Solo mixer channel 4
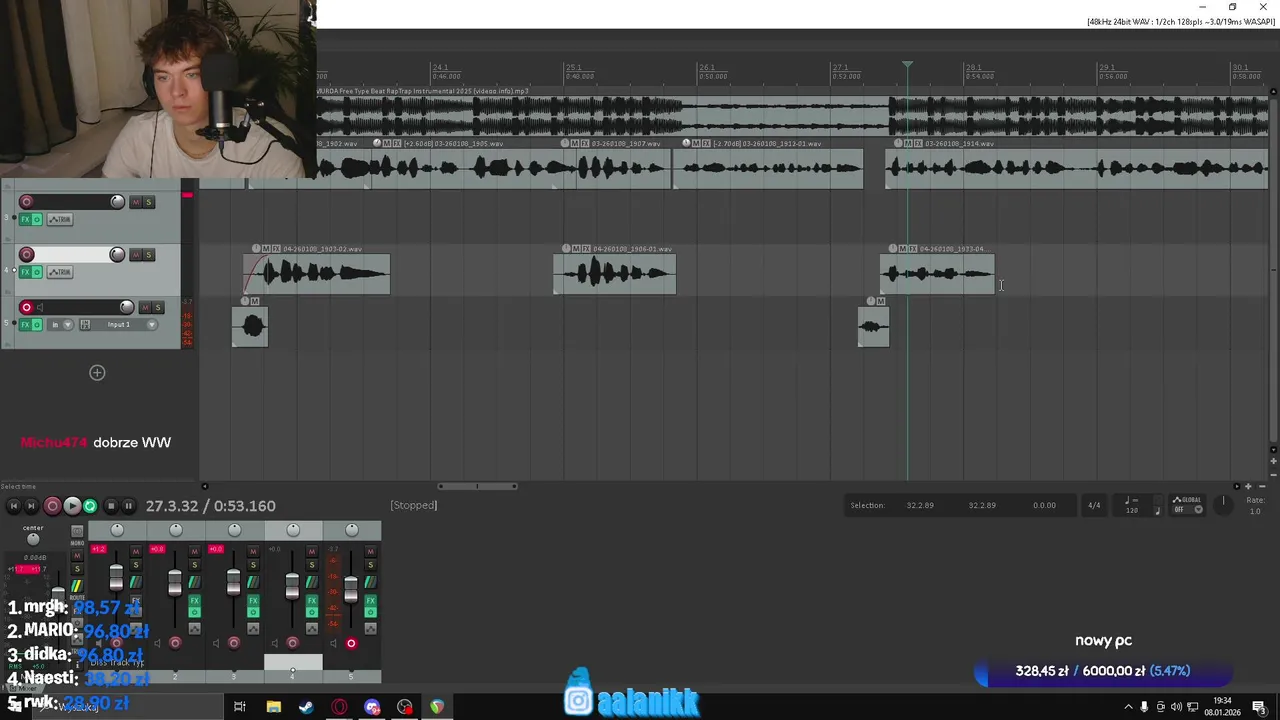Image resolution: width=1280 pixels, height=720 pixels. [x=312, y=565]
